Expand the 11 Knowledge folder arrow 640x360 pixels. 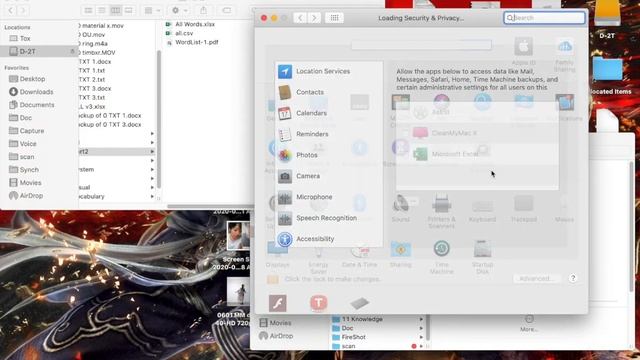click(x=421, y=319)
